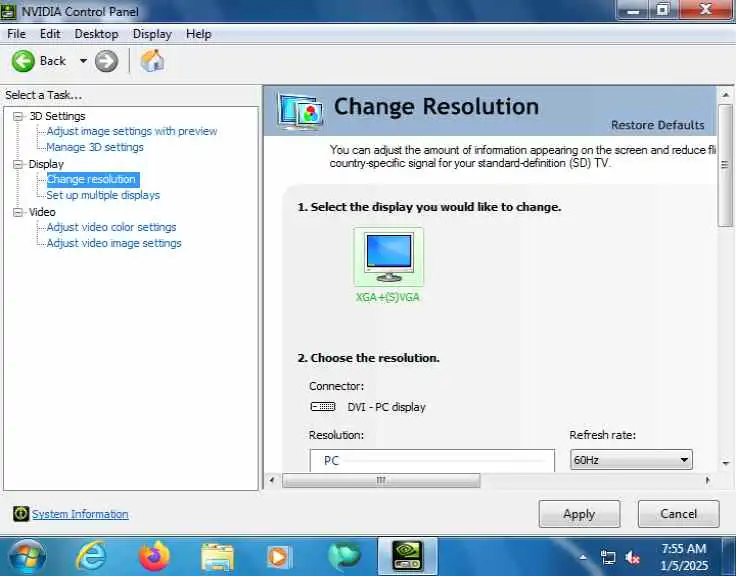Click the horizontal scrollbar right arrow
The height and width of the screenshot is (576, 736).
coord(708,480)
